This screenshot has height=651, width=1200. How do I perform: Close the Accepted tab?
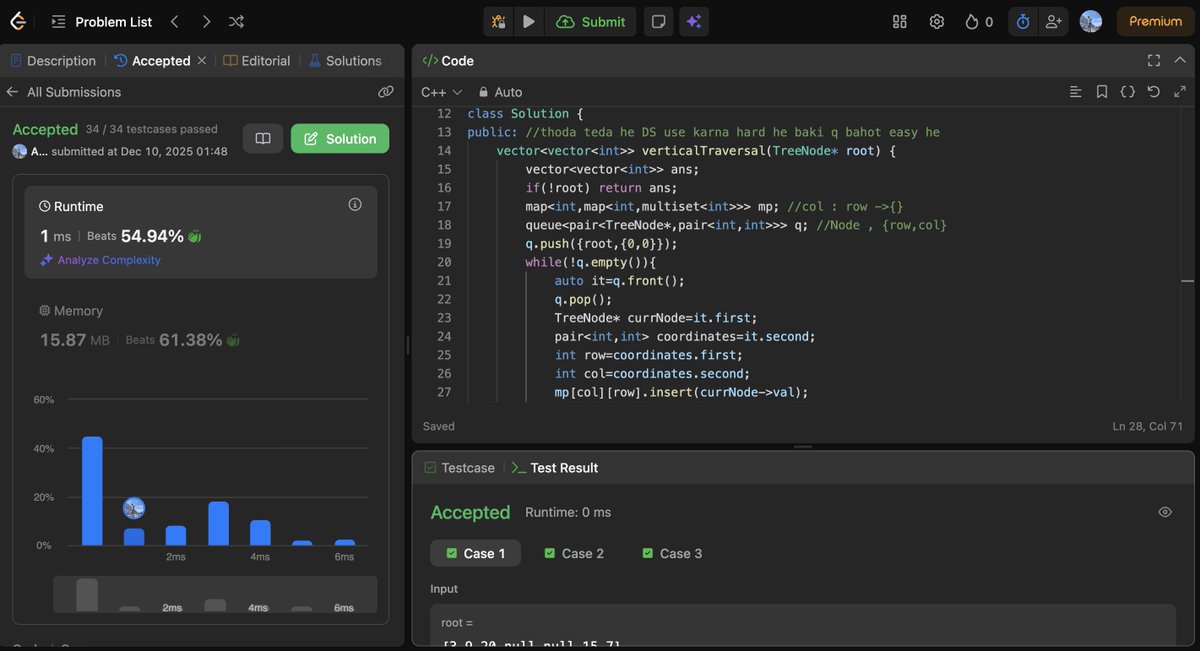pos(201,61)
